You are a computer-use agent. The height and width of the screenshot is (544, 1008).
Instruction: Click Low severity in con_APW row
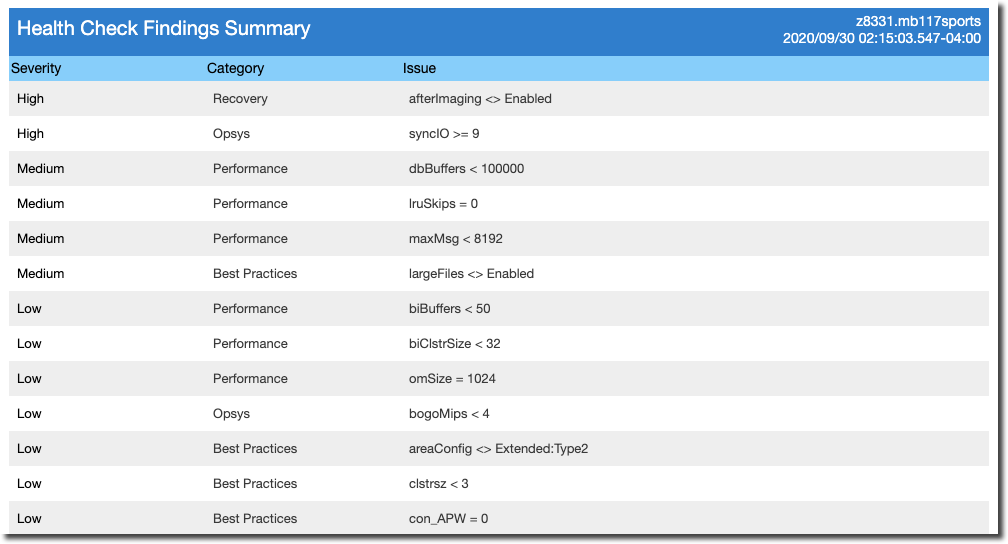29,518
